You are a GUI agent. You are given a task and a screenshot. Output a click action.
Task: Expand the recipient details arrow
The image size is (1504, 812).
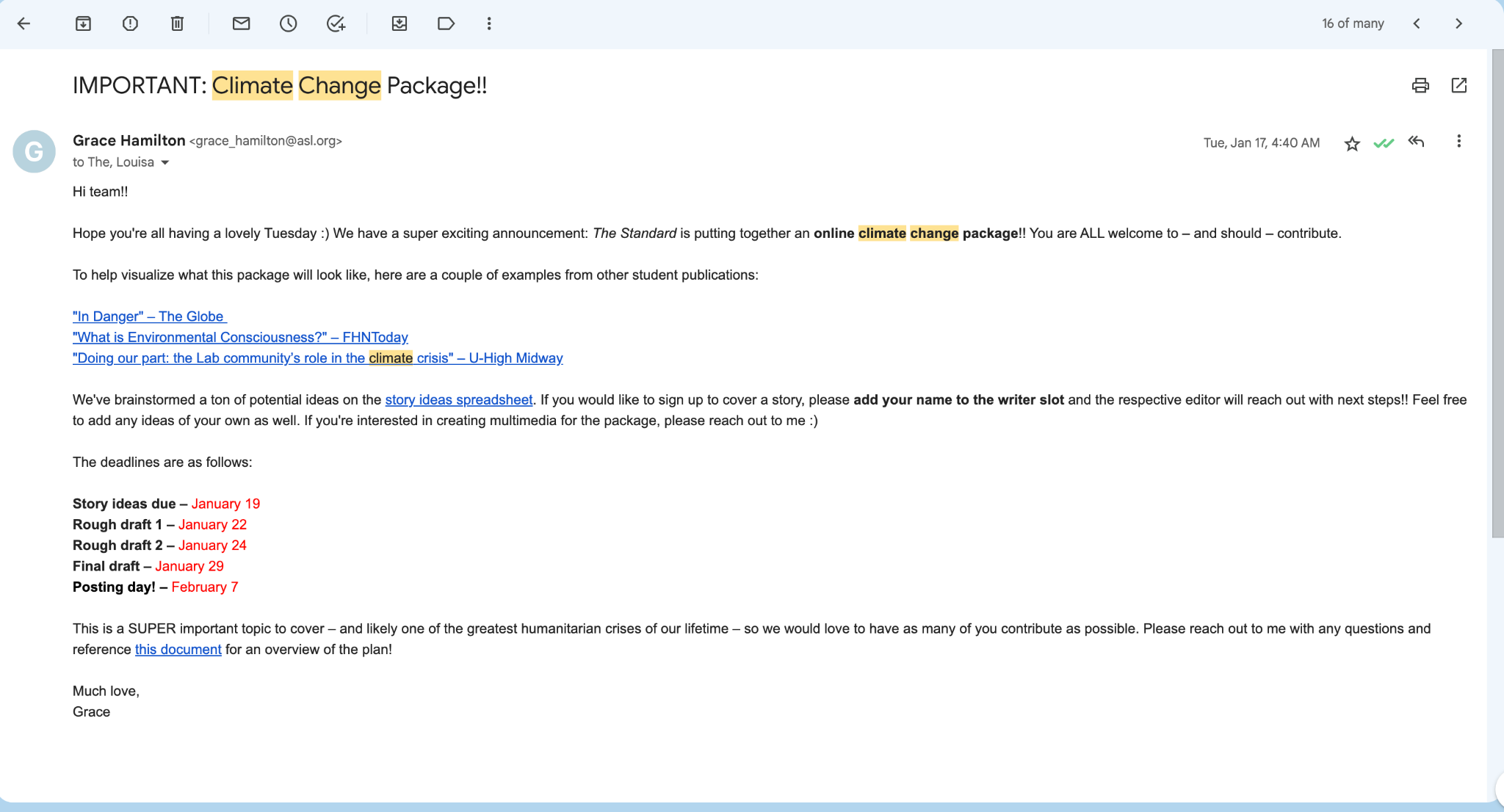pos(165,162)
